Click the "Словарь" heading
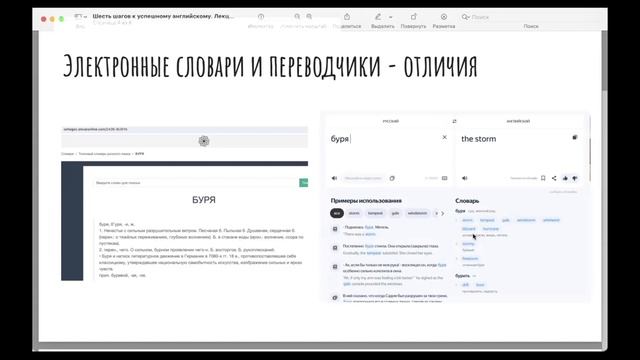This screenshot has width=640, height=360. click(x=467, y=201)
